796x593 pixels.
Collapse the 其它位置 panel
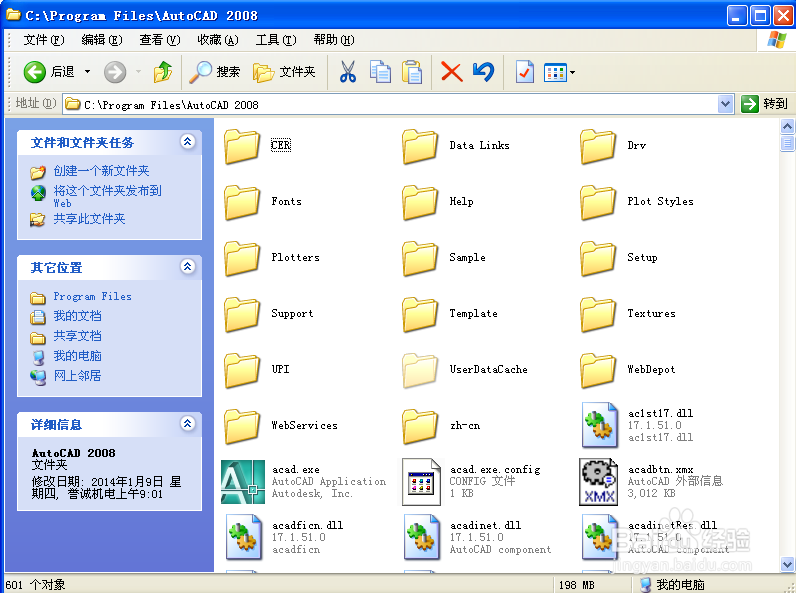point(188,267)
